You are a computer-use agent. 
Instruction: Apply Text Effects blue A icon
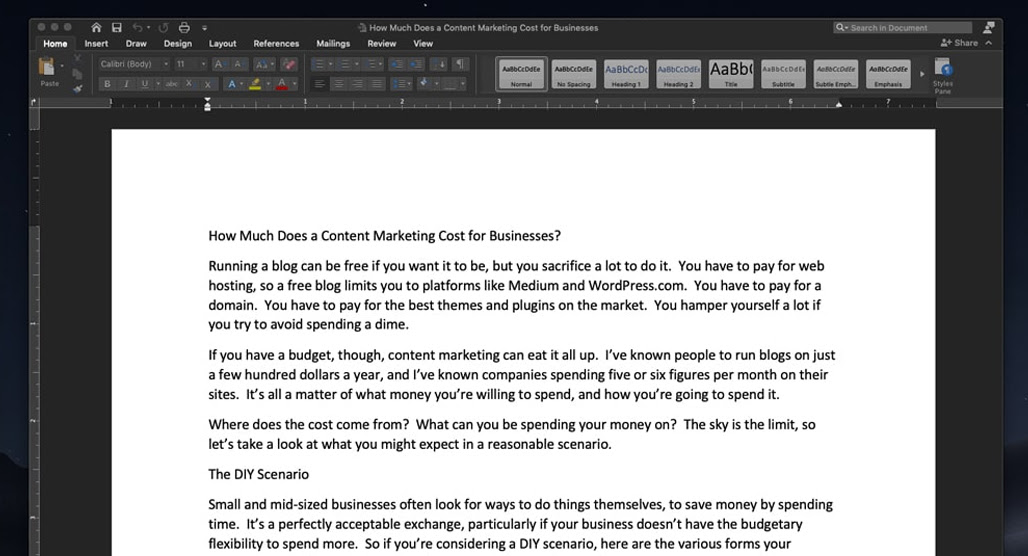point(231,84)
